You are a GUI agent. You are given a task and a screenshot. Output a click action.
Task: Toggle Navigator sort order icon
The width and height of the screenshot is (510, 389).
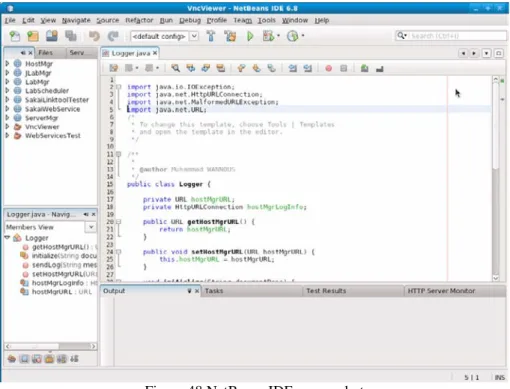click(74, 359)
